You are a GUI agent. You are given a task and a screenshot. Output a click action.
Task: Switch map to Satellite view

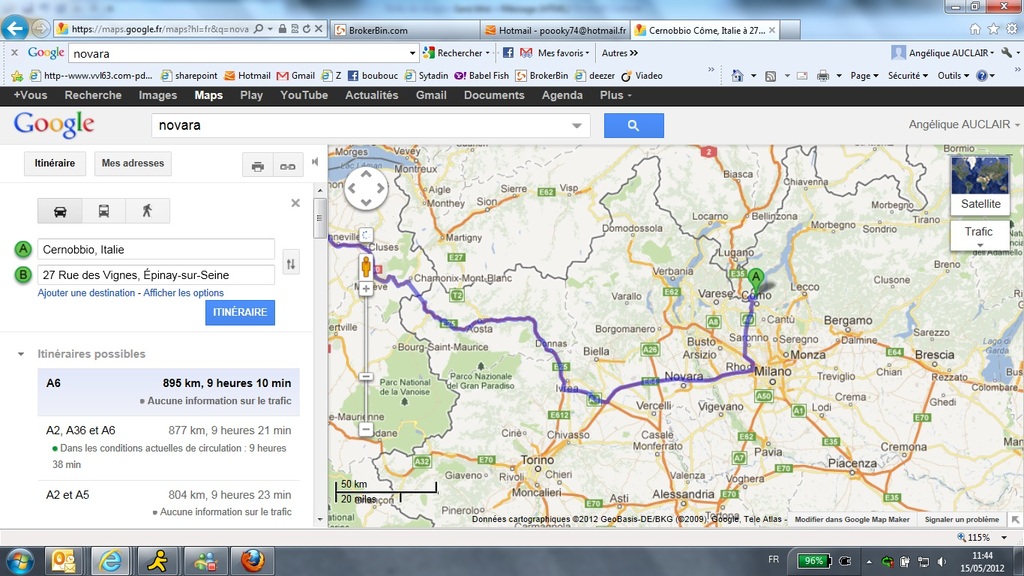tap(980, 203)
